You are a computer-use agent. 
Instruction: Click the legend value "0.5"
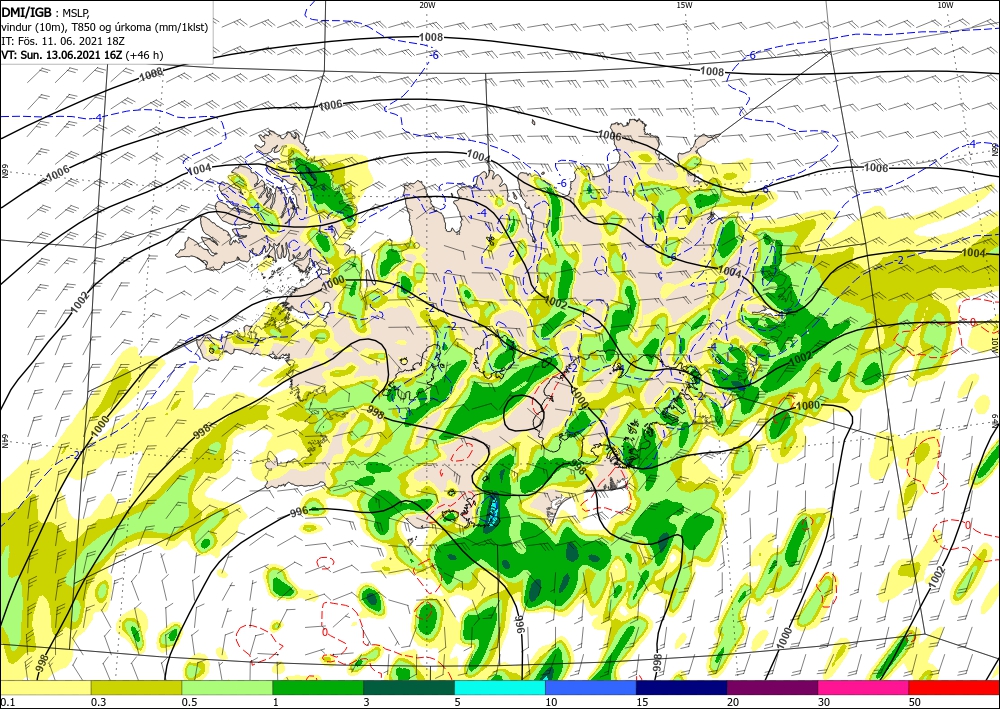pyautogui.click(x=188, y=702)
